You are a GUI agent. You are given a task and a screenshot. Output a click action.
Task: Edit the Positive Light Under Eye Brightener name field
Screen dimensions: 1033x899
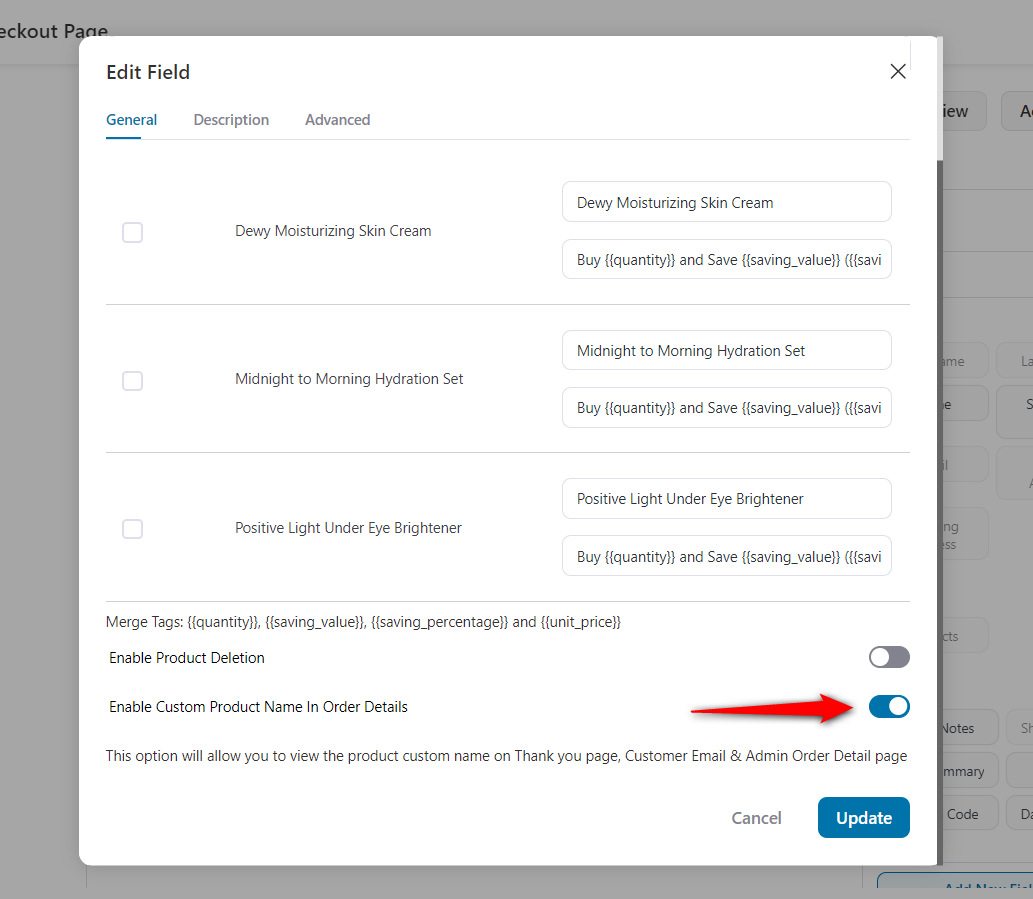(x=726, y=498)
